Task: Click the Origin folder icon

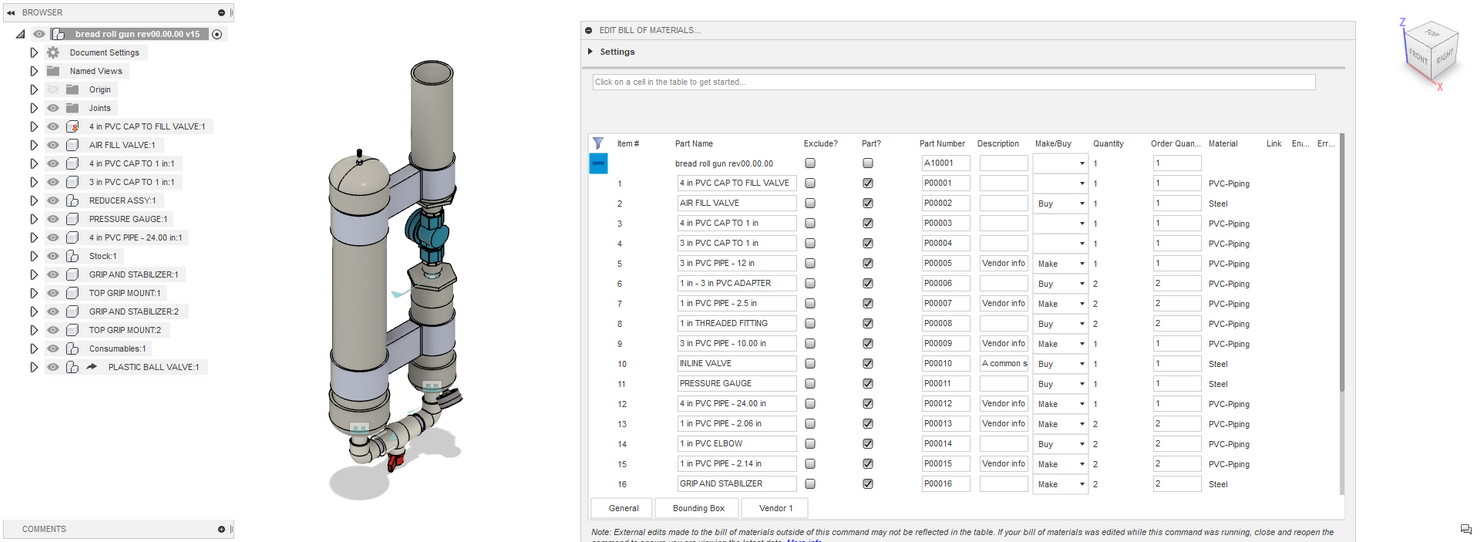Action: [72, 89]
